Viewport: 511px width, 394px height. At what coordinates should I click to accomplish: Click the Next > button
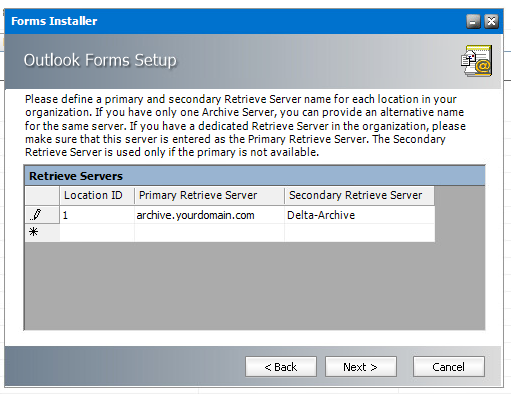tap(361, 367)
